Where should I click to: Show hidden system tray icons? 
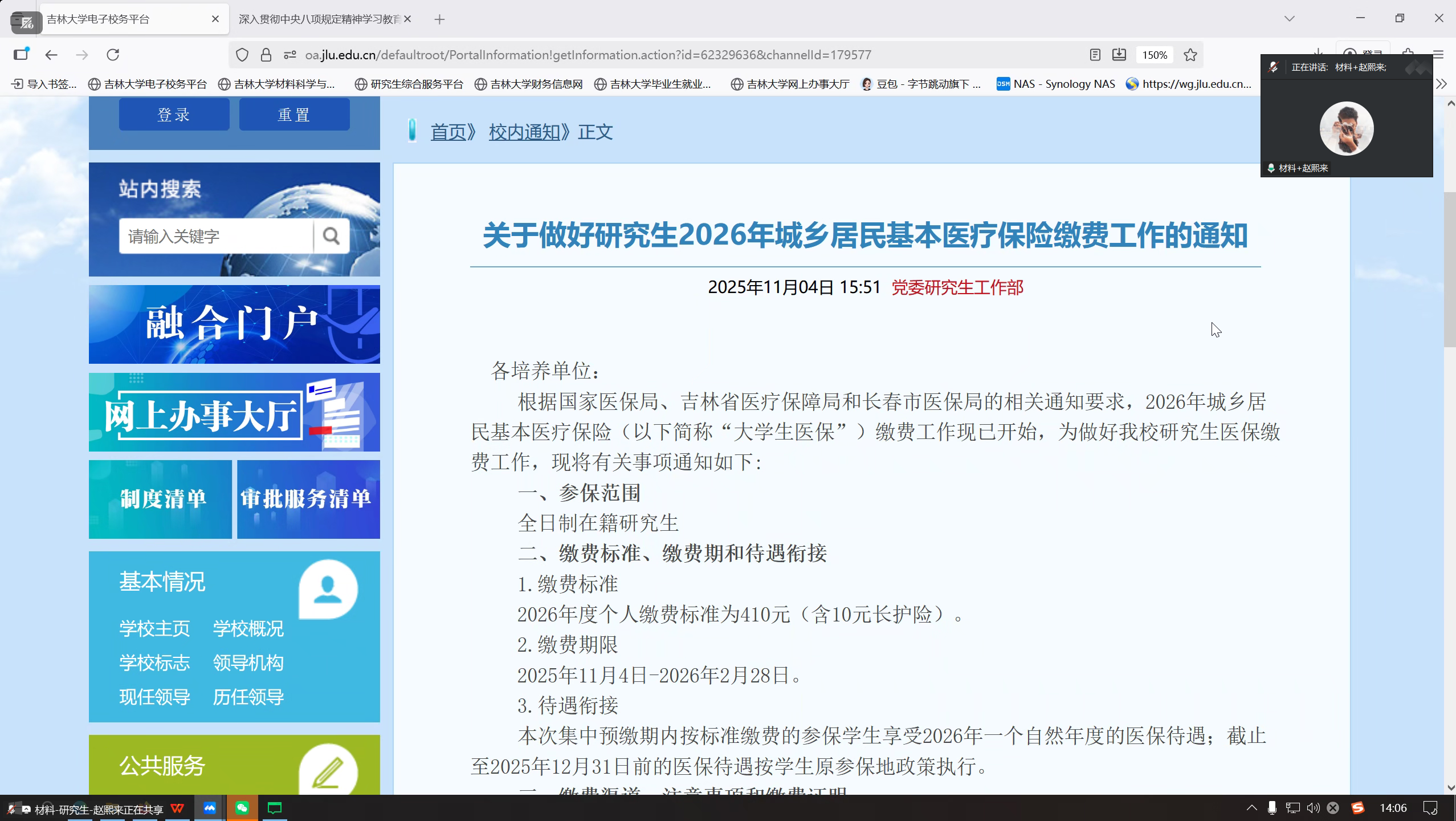click(x=1251, y=808)
